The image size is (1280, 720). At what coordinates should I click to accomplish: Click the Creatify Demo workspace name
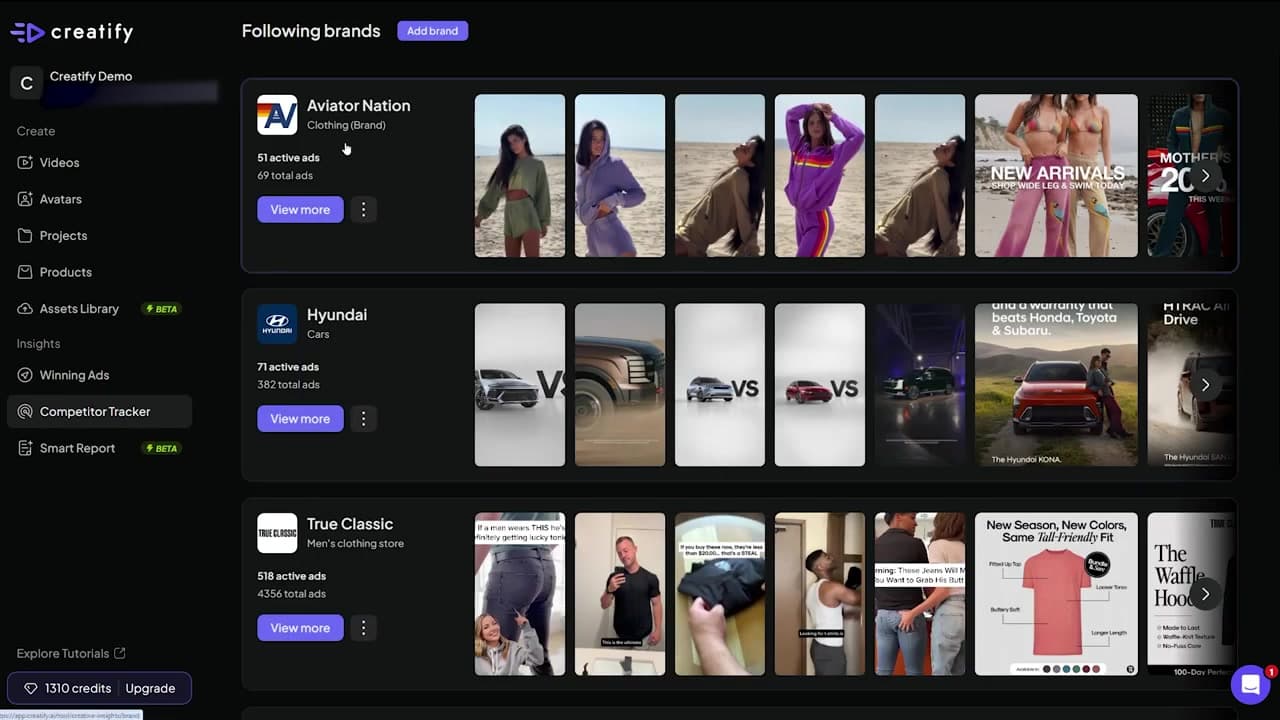pyautogui.click(x=91, y=76)
